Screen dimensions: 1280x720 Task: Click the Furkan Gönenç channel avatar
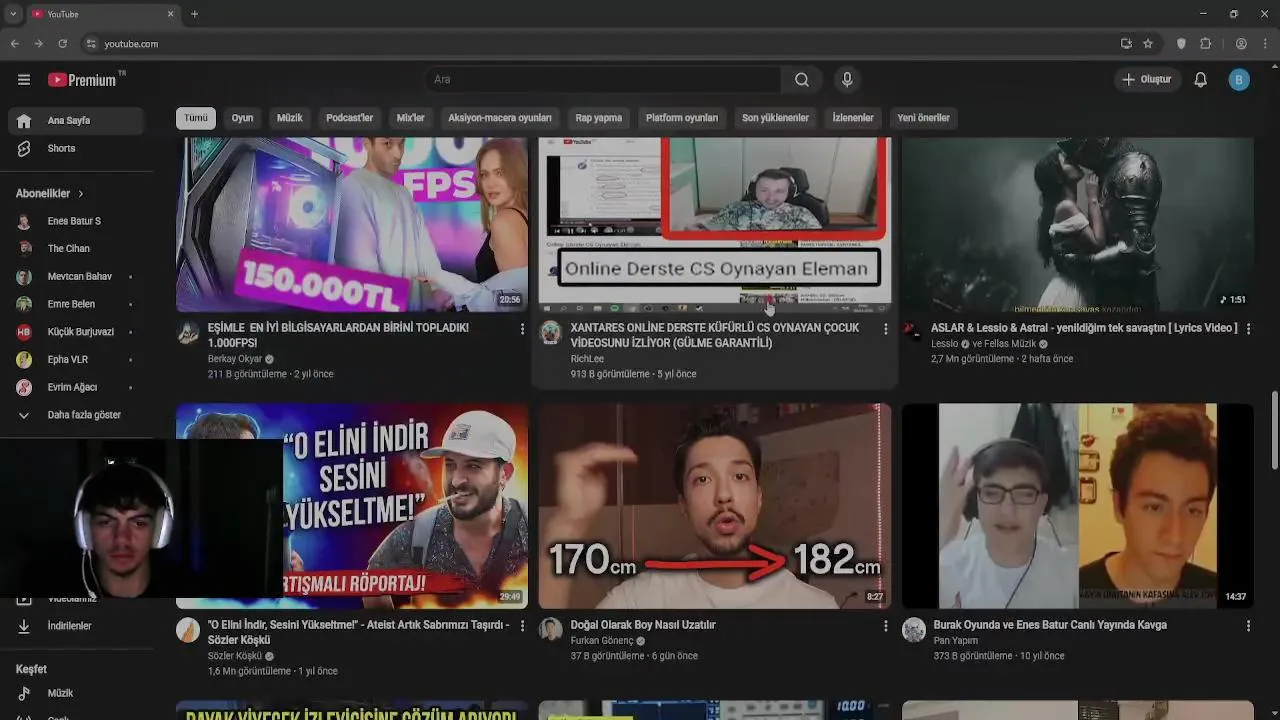(x=551, y=629)
